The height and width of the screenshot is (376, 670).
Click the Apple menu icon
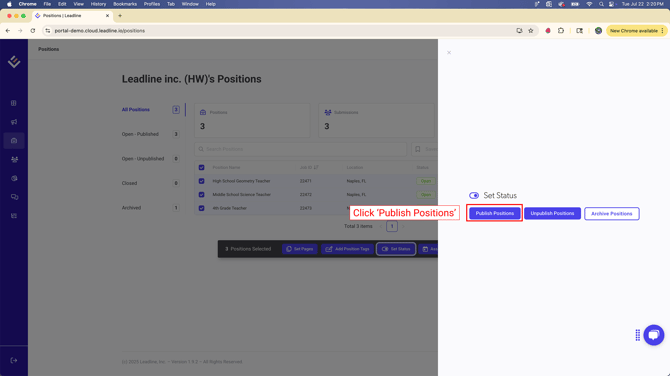(x=9, y=4)
